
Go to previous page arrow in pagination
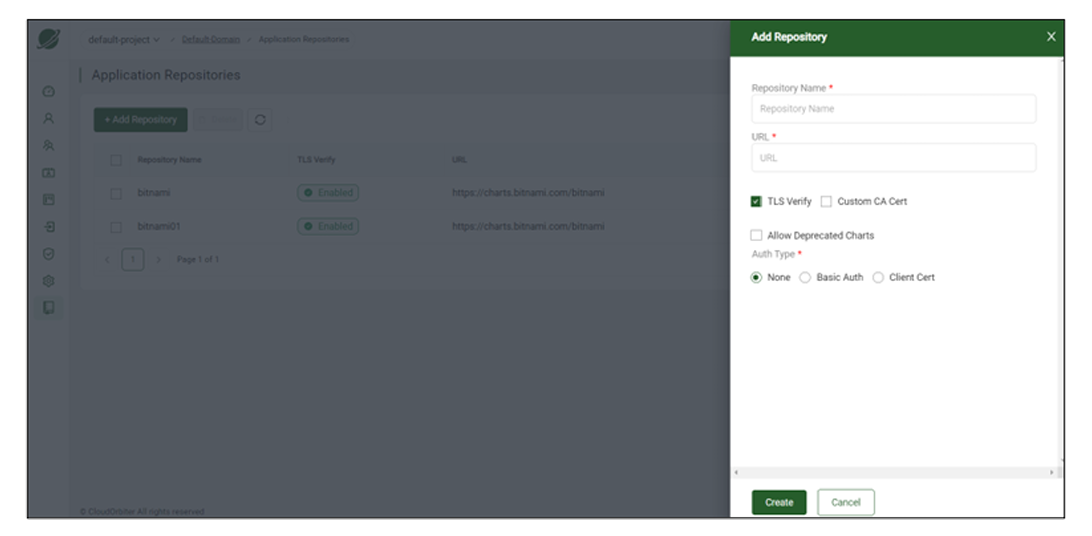(107, 260)
